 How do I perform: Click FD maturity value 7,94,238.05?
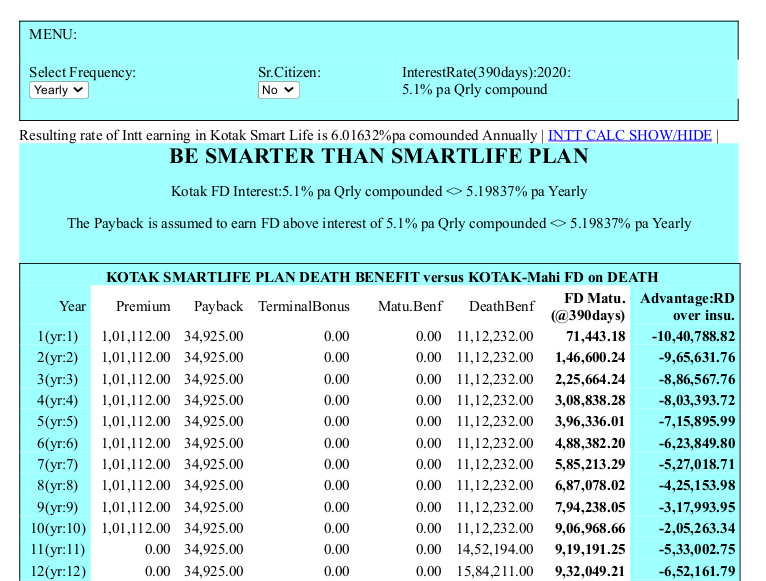pos(590,508)
